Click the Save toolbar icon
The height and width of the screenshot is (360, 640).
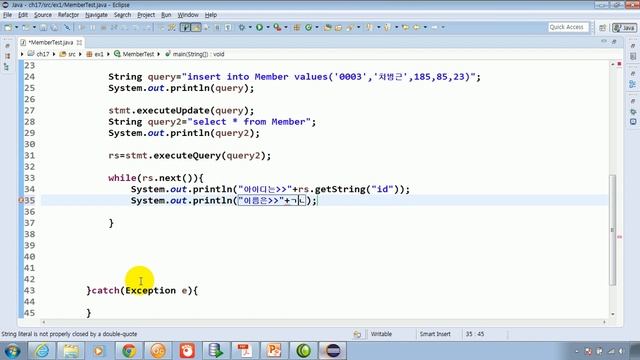pyautogui.click(x=43, y=27)
